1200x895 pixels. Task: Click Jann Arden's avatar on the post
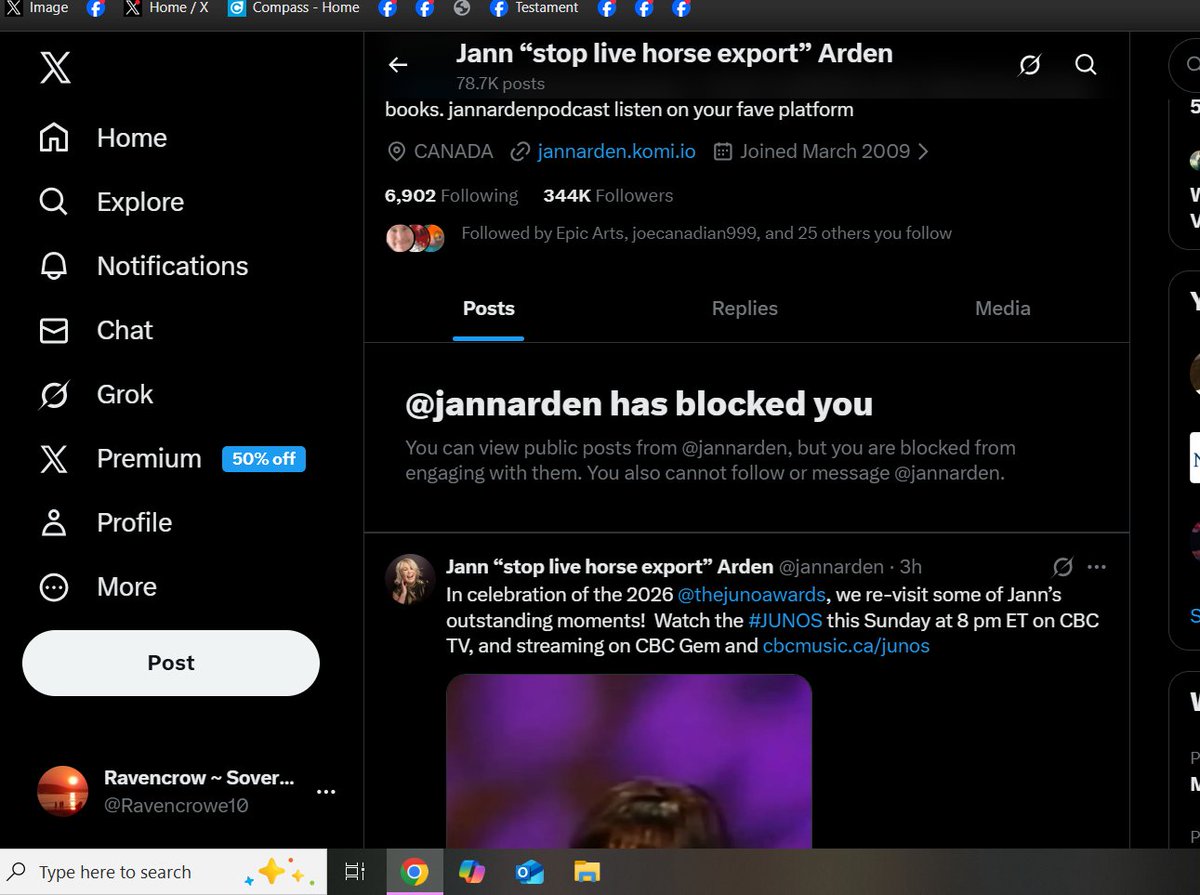pos(410,579)
